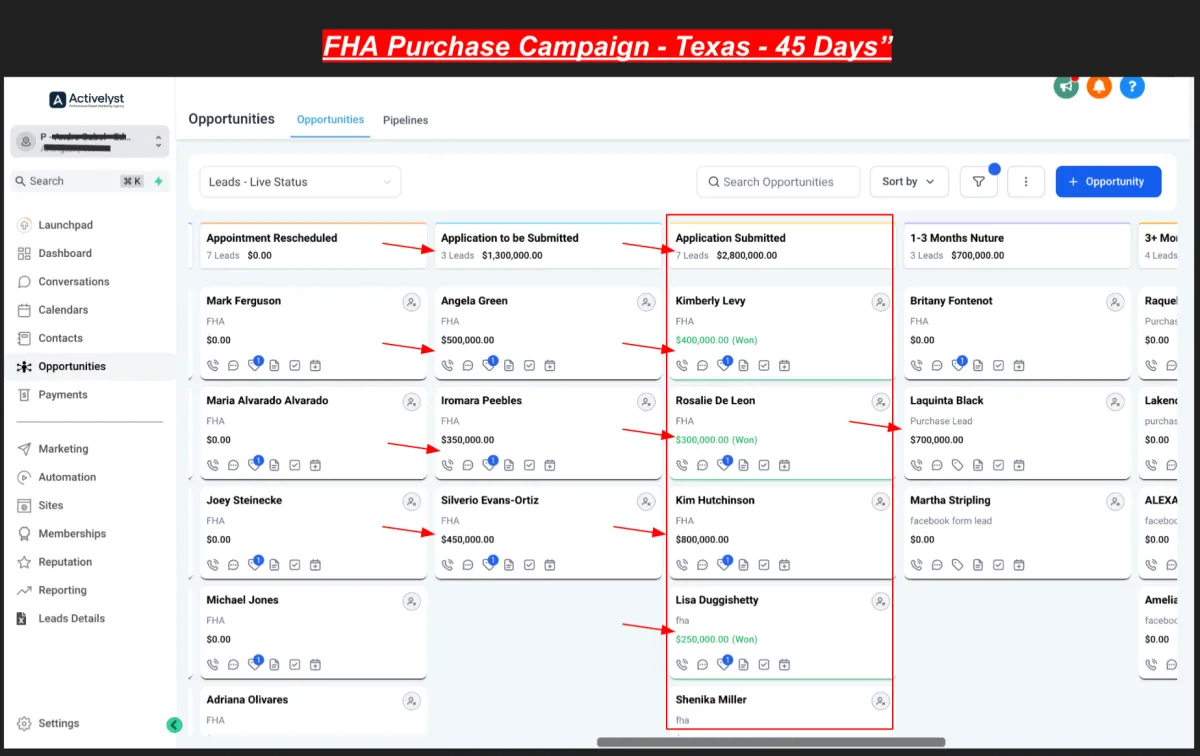Open the message icon on Kimberly Levy's card
Viewport: 1200px width, 756px height.
point(702,366)
